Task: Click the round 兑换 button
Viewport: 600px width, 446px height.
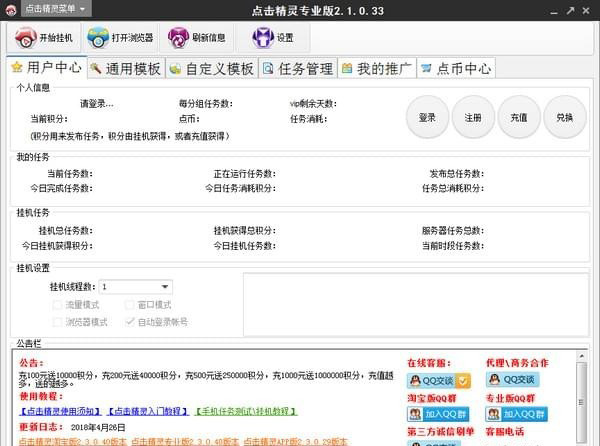Action: click(x=565, y=117)
